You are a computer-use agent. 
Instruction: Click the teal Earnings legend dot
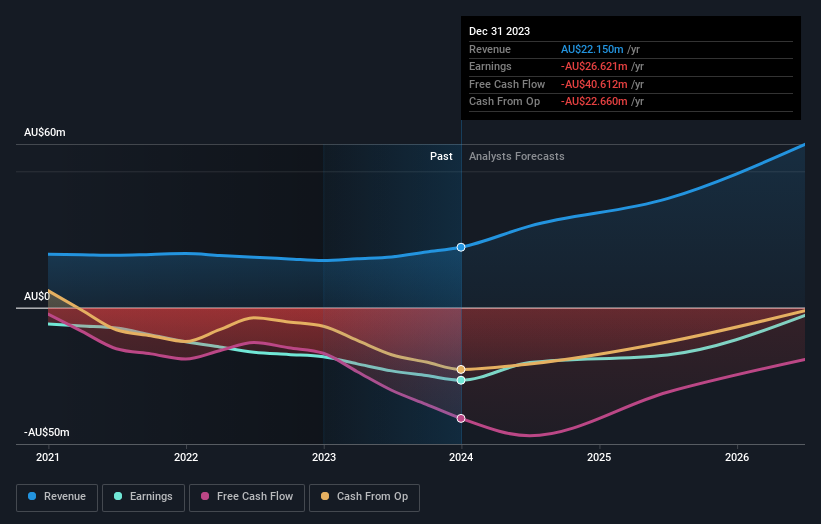[x=118, y=496]
